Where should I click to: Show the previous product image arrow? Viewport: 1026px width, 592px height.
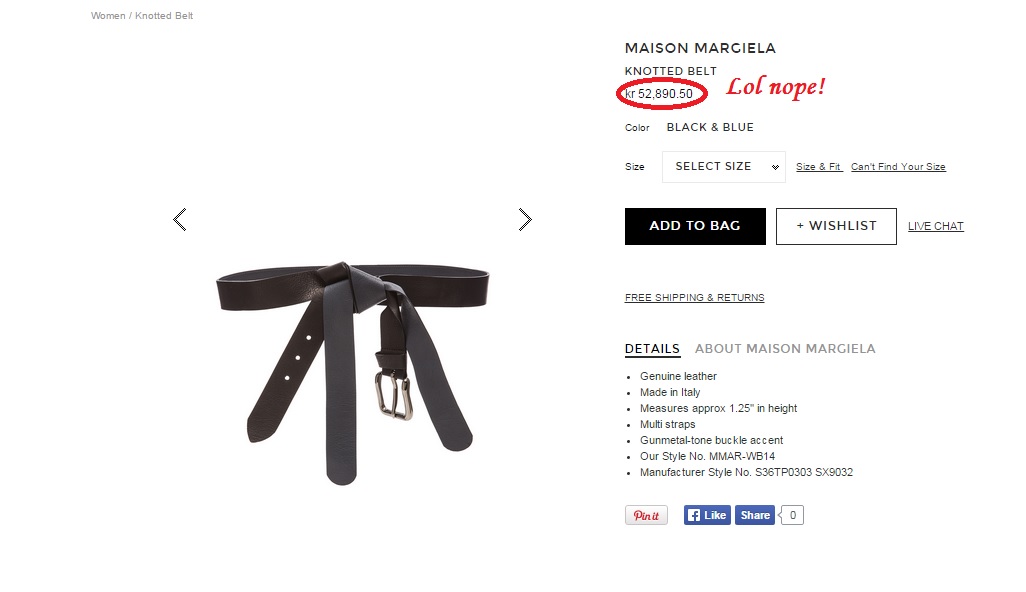[x=180, y=220]
